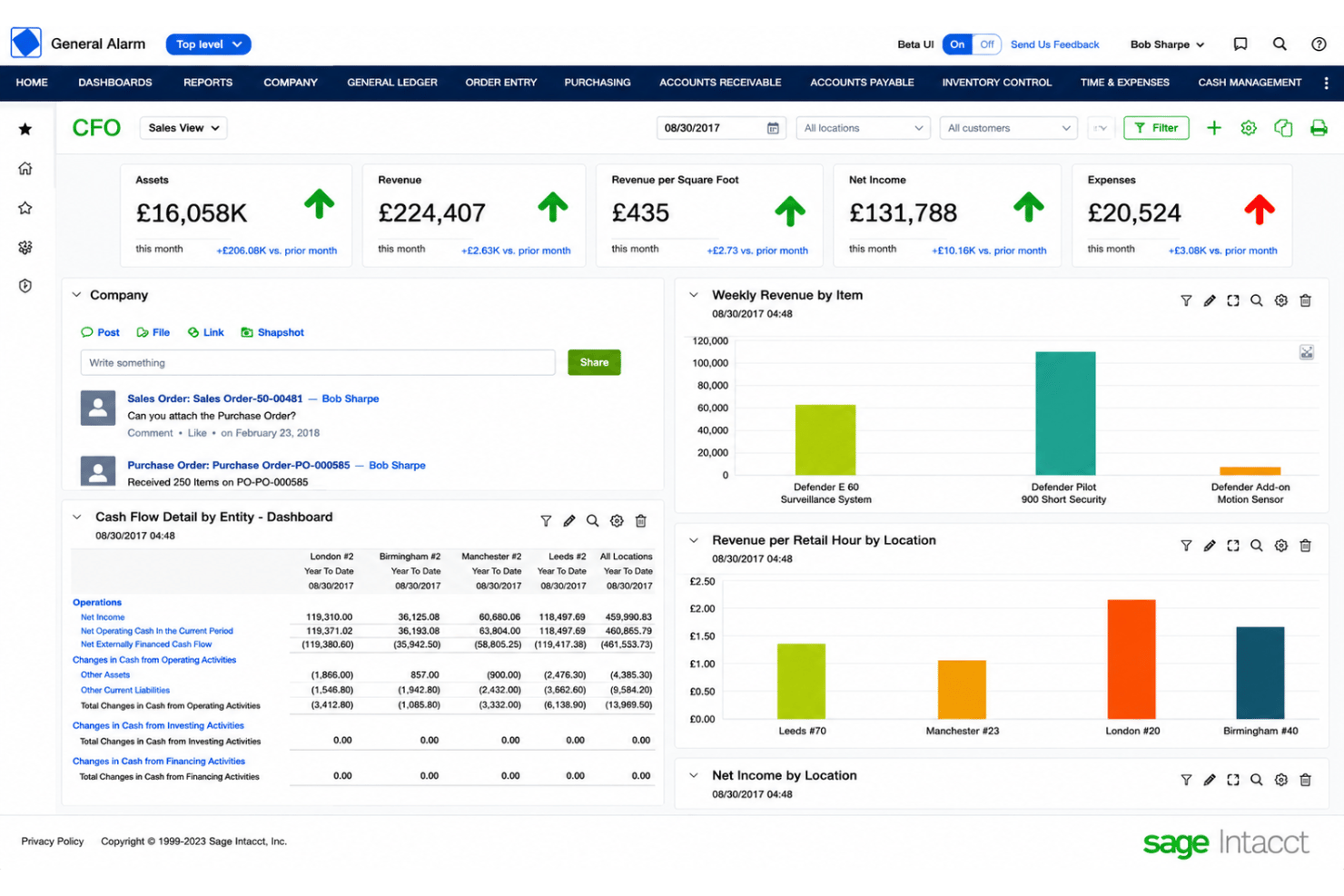Click the green Filter button

coord(1156,128)
